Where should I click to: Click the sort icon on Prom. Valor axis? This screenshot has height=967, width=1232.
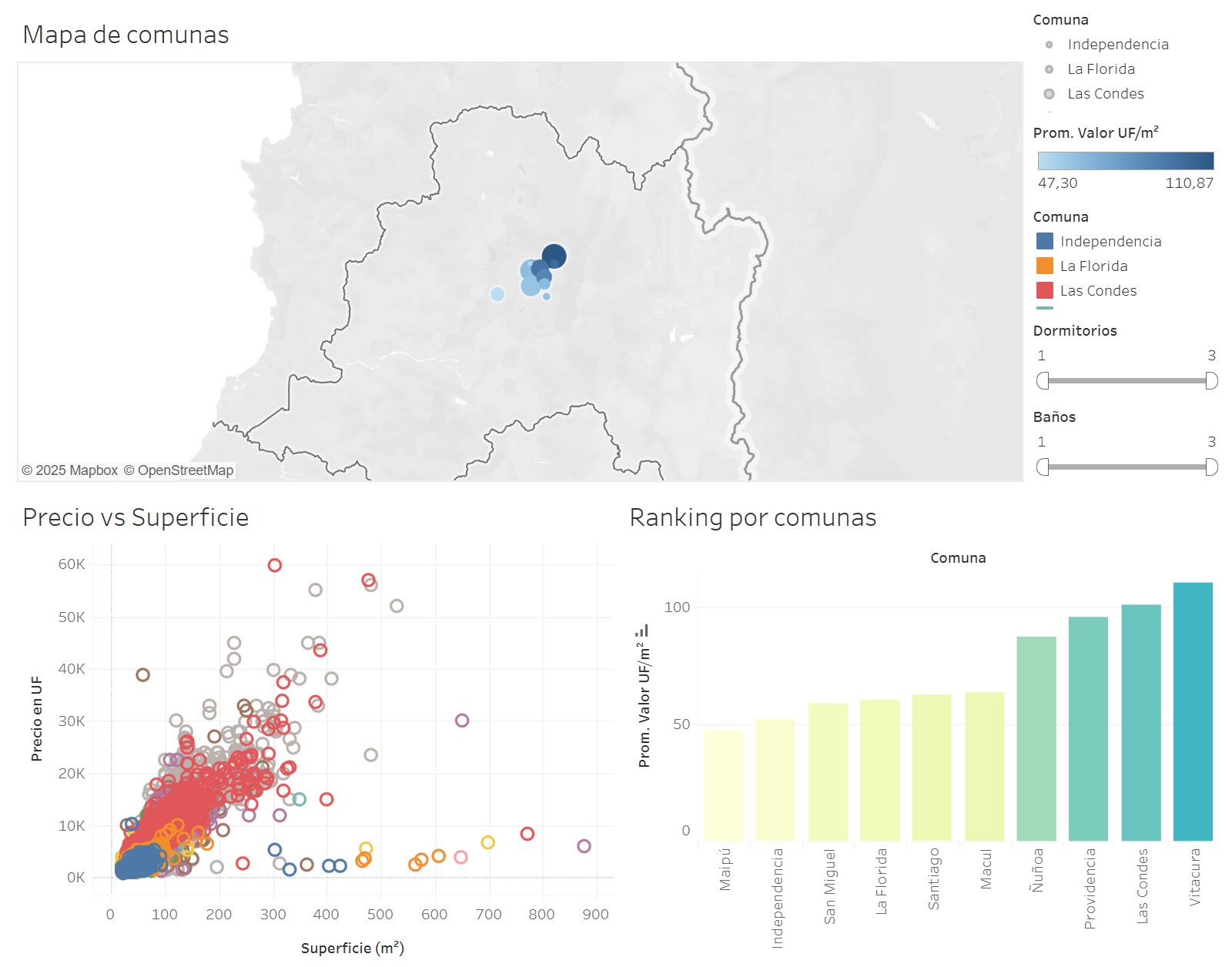[641, 631]
